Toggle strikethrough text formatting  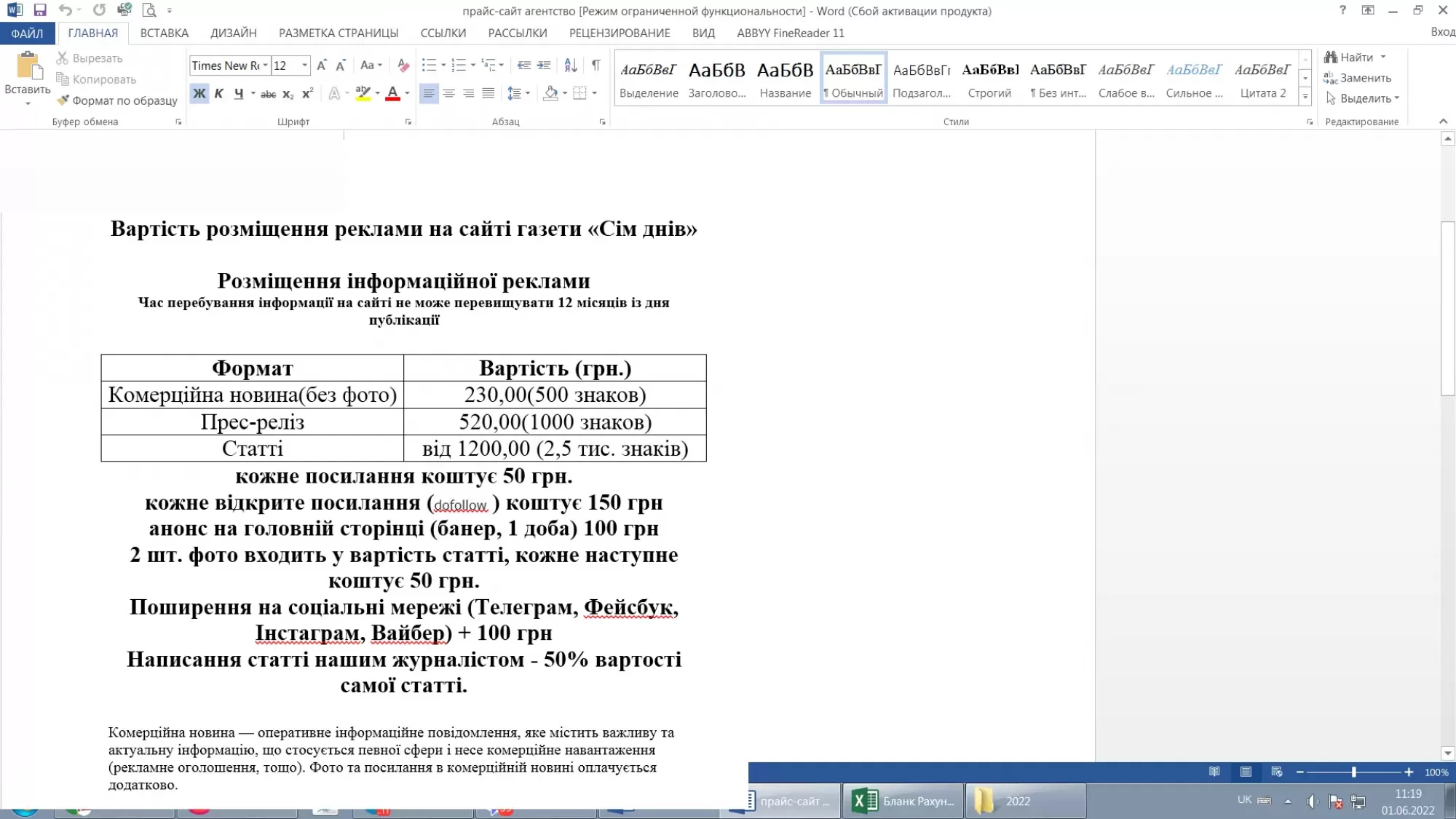(x=268, y=94)
